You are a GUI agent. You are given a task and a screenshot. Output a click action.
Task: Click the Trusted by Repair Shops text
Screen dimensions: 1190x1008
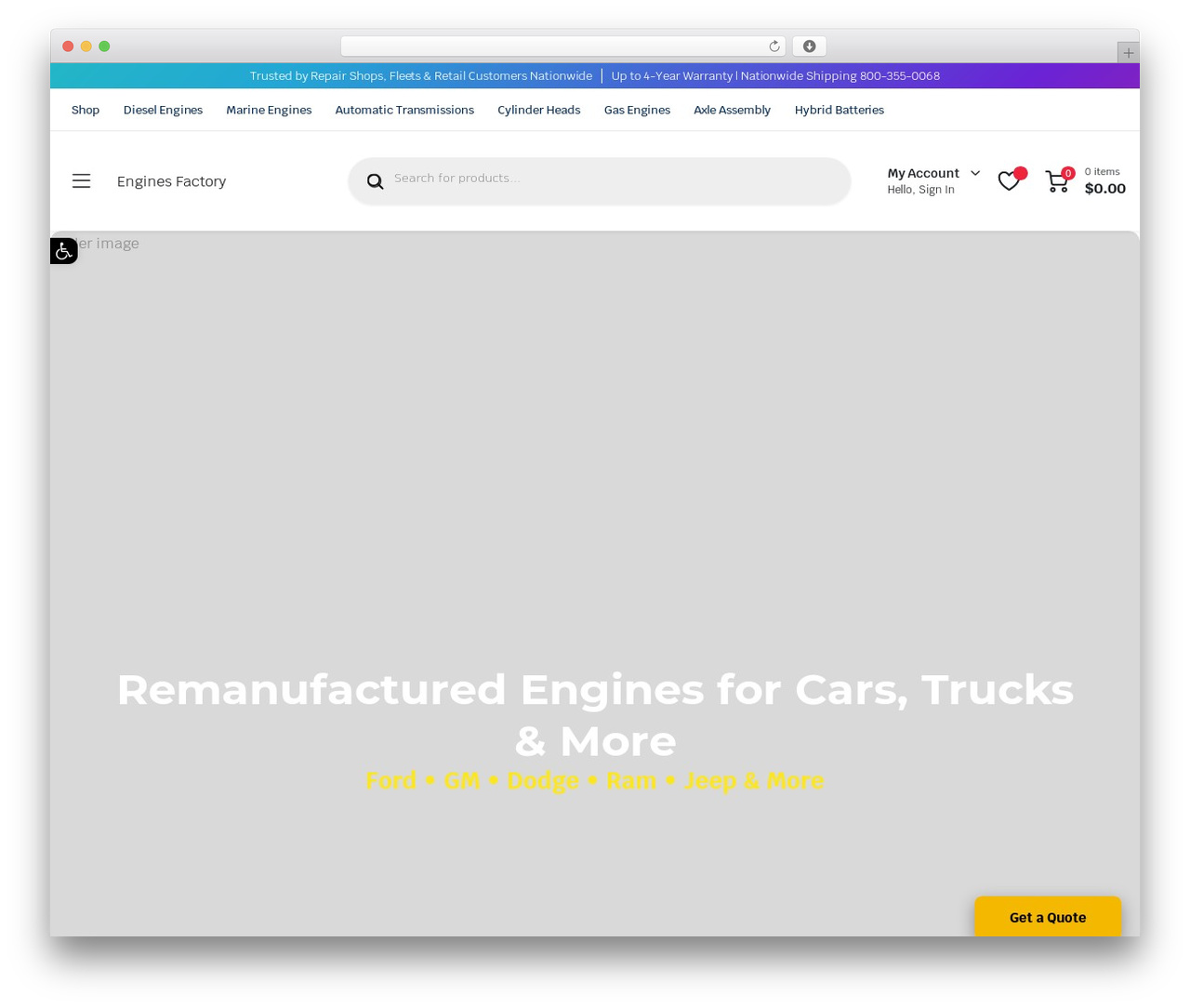(x=420, y=76)
